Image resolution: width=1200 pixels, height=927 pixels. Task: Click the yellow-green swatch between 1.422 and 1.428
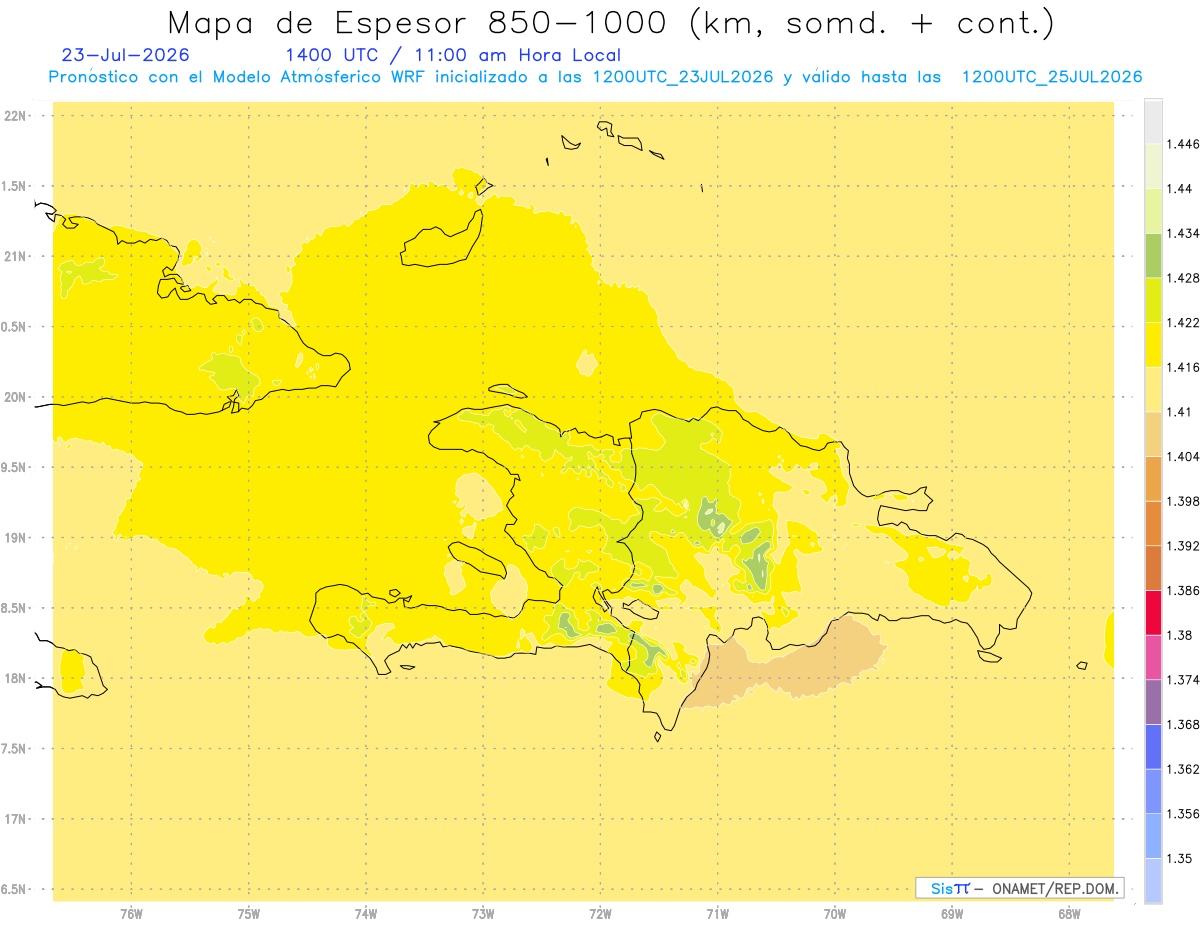click(x=1153, y=300)
